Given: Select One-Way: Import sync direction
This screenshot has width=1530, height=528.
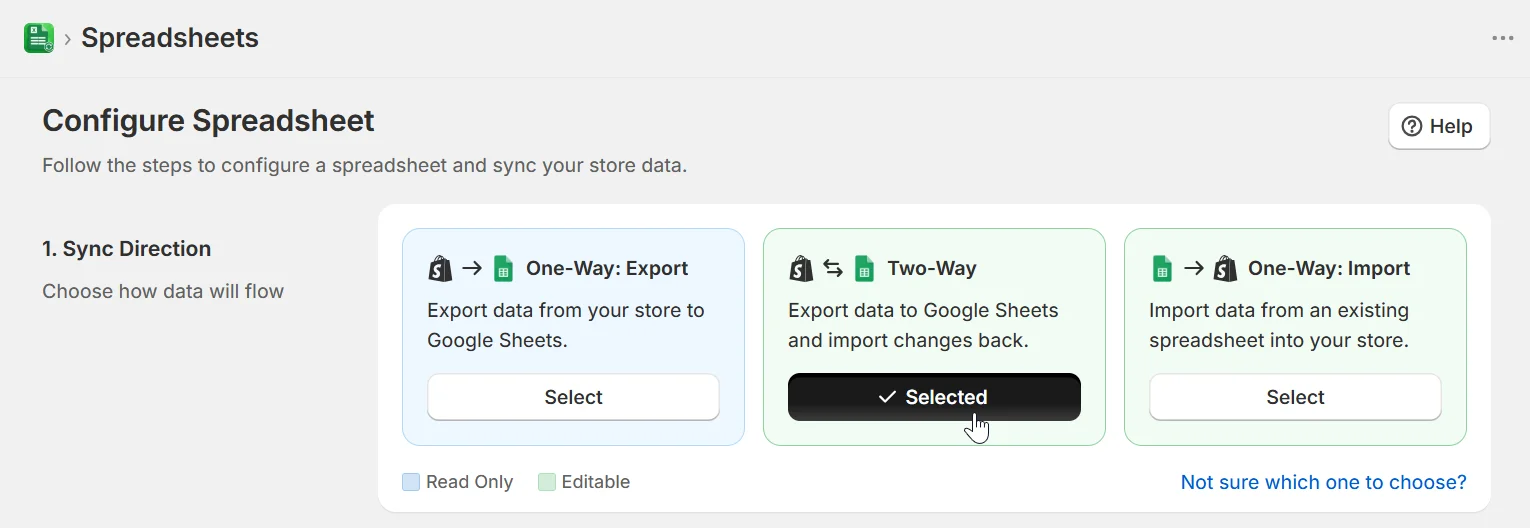Looking at the screenshot, I should (1295, 397).
